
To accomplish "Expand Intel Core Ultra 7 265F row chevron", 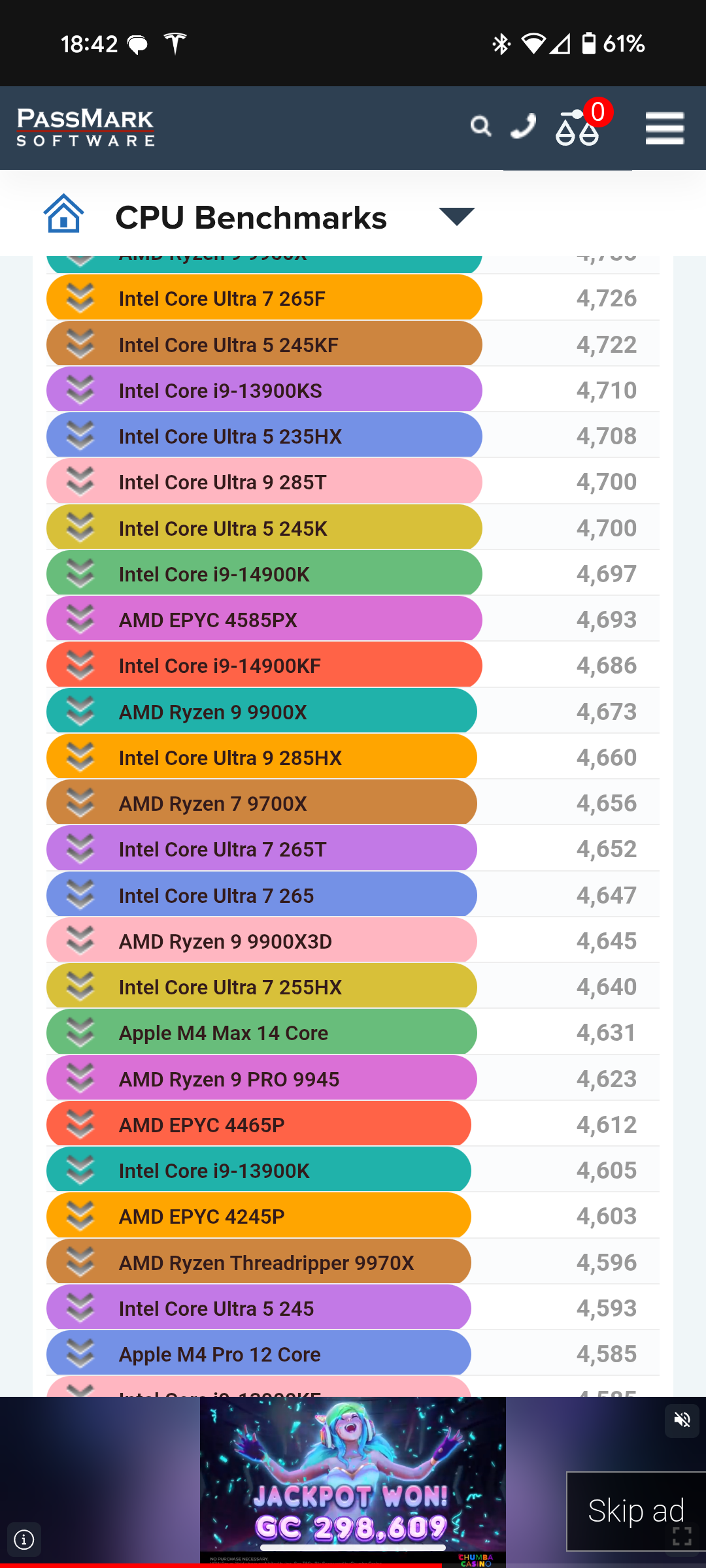I will tap(80, 299).
